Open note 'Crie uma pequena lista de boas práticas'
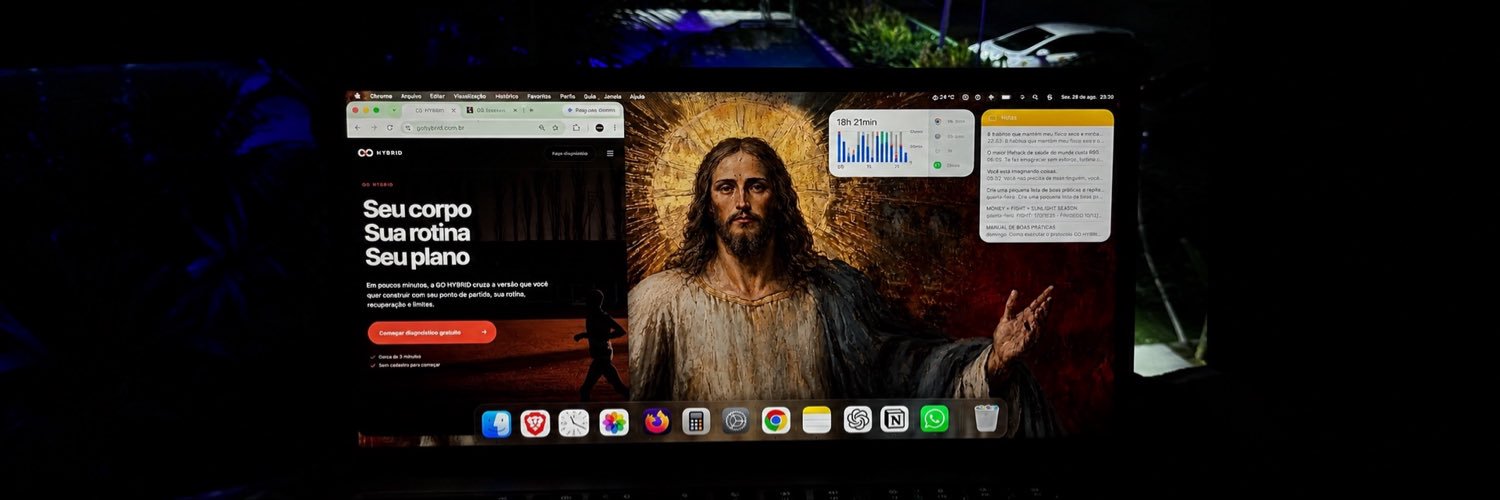This screenshot has height=500, width=1500. tap(1044, 193)
